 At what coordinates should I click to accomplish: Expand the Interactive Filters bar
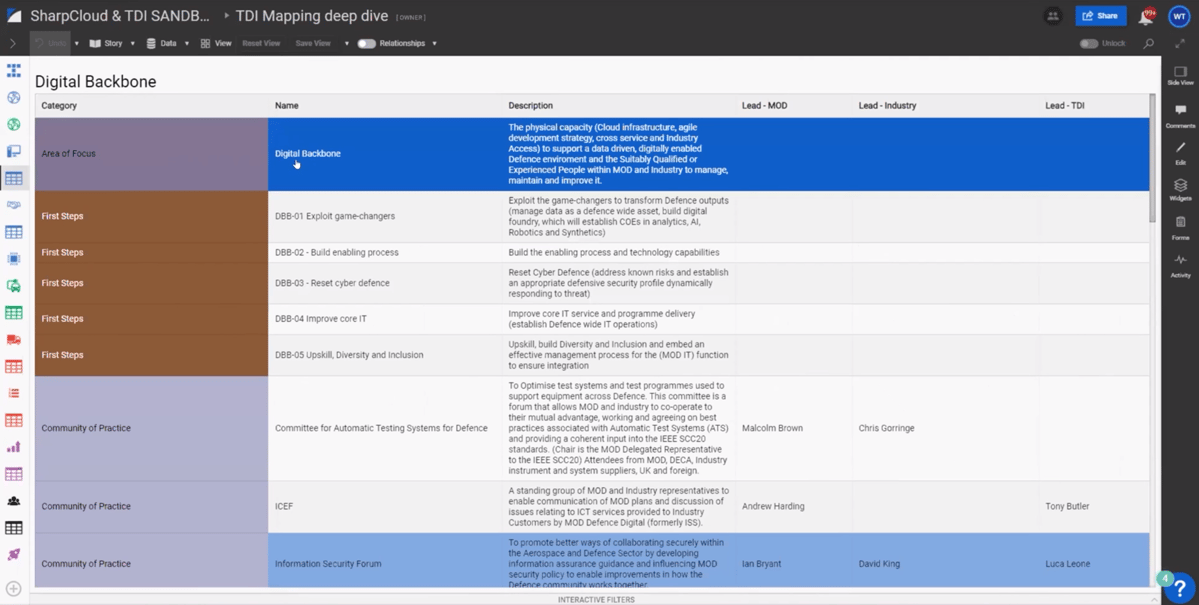(x=596, y=600)
